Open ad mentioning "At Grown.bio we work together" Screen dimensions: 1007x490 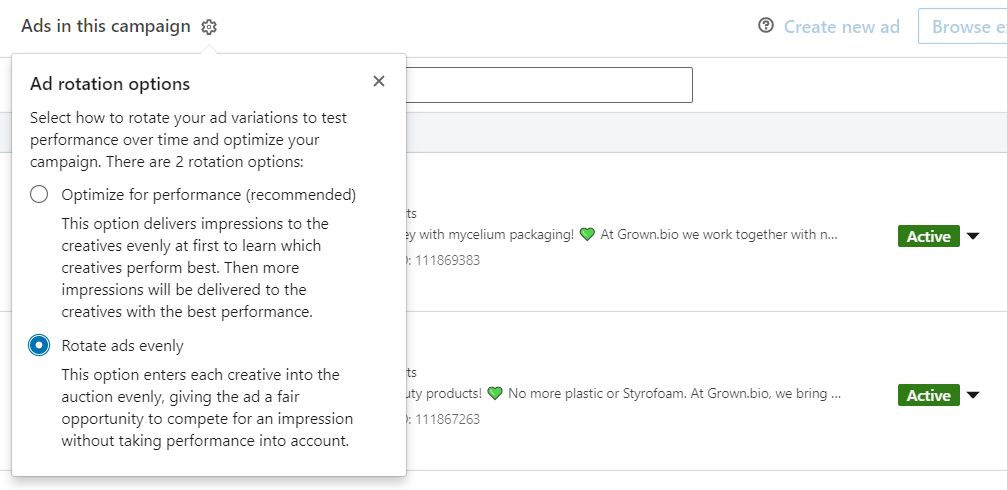click(719, 234)
